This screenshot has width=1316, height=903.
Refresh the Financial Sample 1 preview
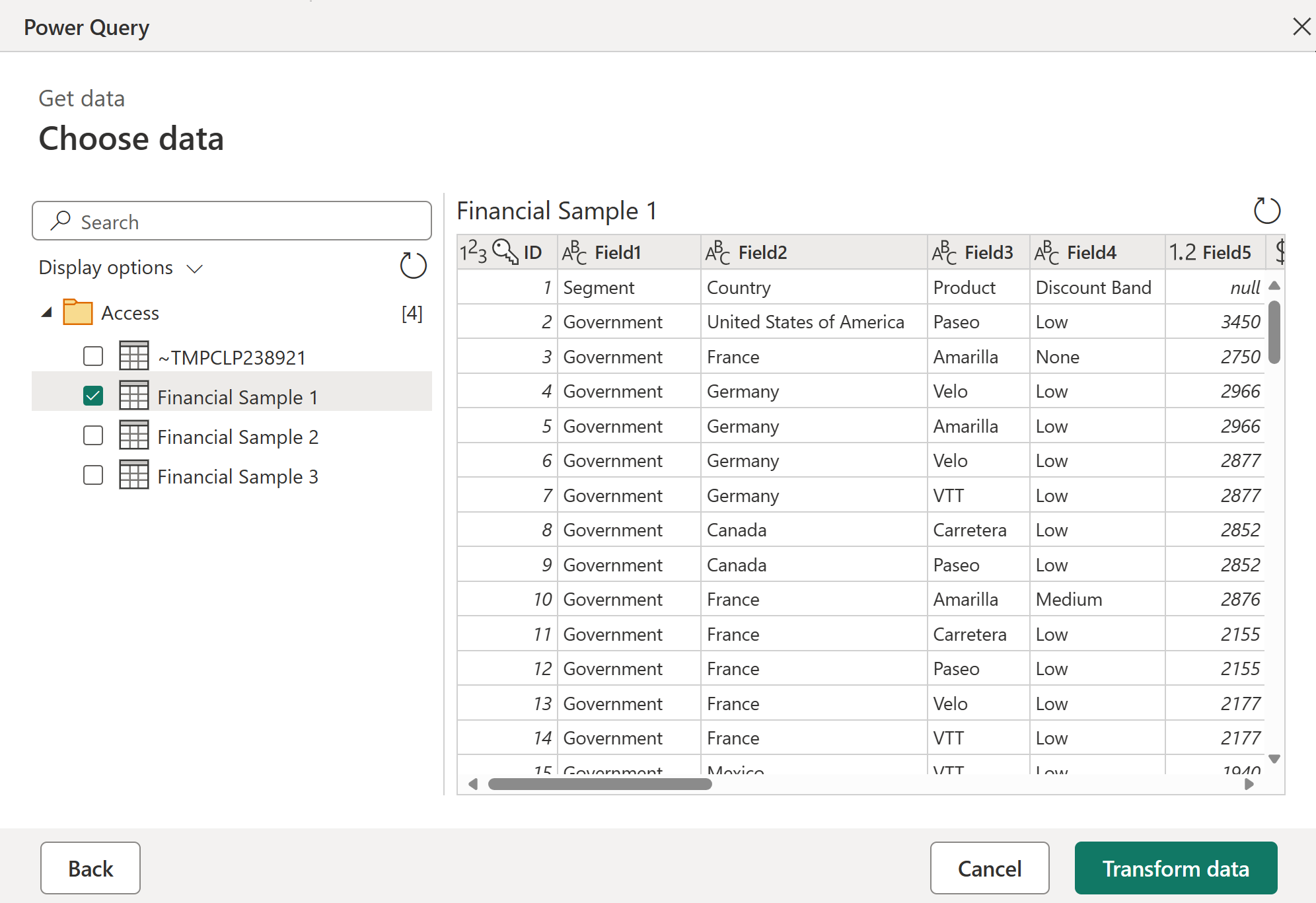(x=1266, y=211)
